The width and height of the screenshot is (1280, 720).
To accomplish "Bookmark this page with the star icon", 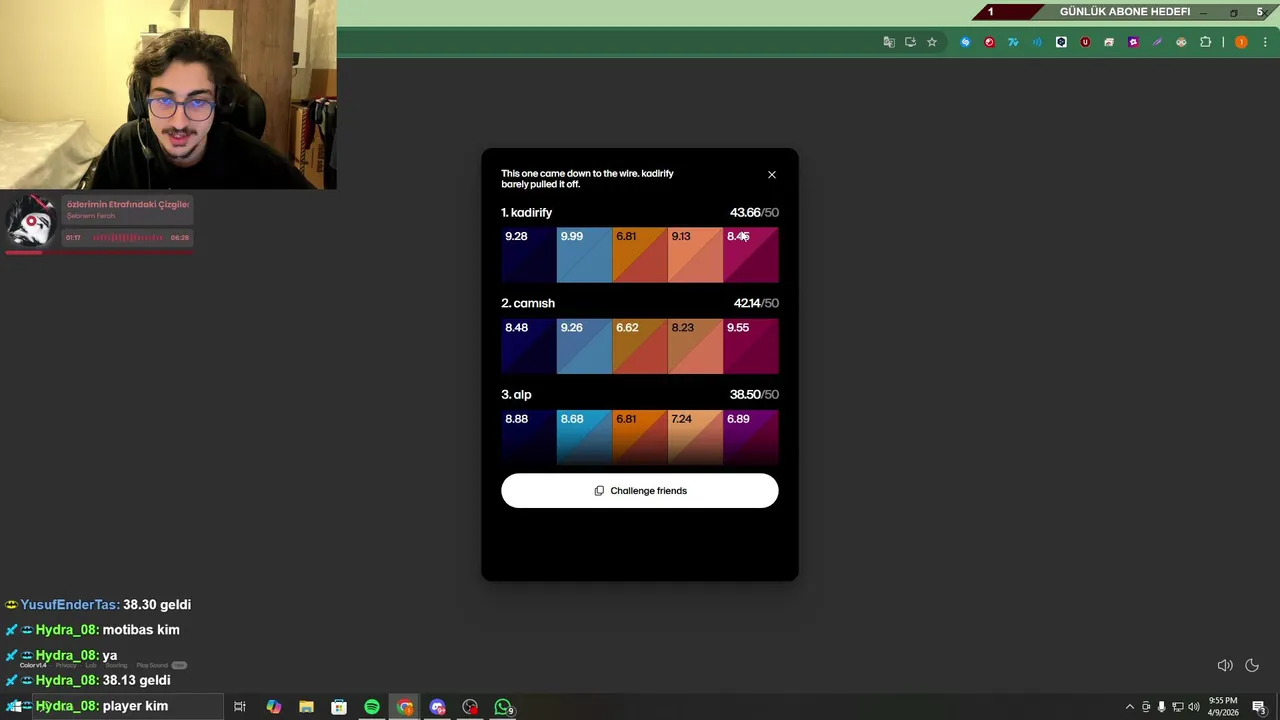I will [x=932, y=42].
